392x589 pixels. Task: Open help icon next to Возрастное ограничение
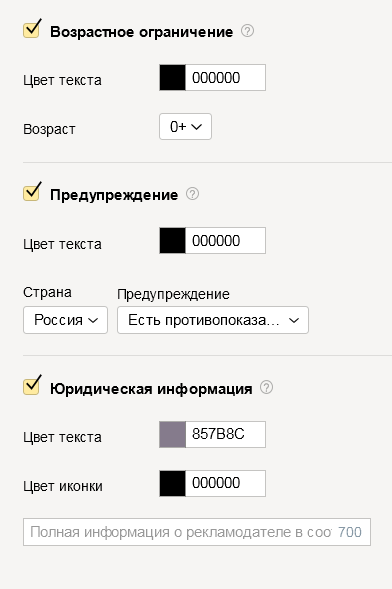[x=247, y=31]
